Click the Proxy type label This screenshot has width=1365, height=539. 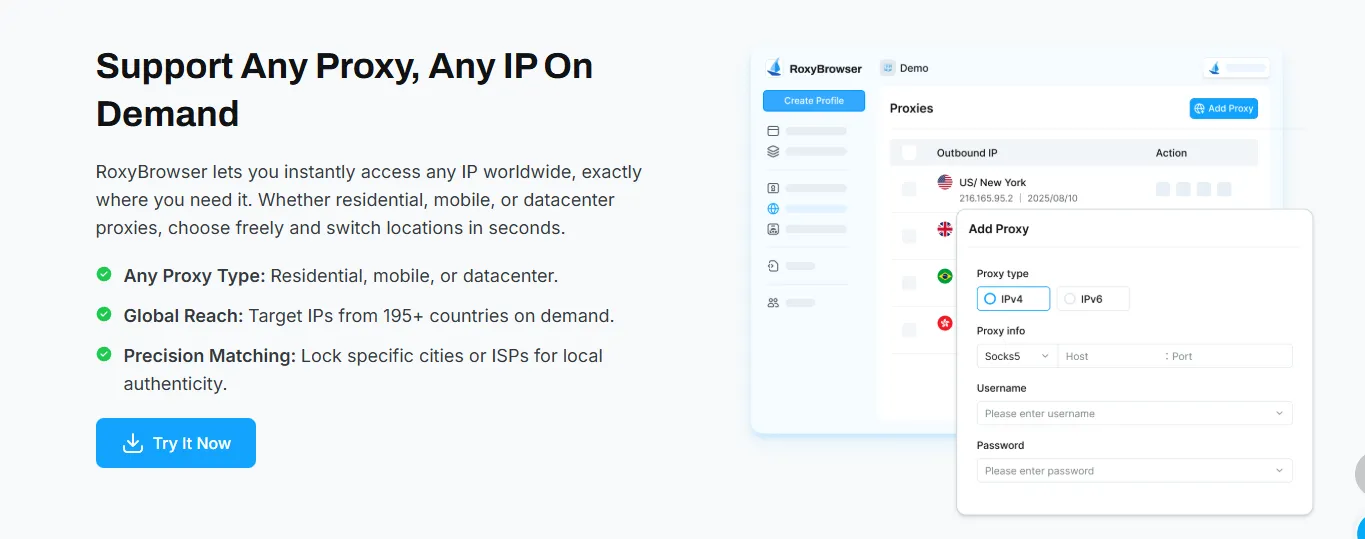point(1002,273)
